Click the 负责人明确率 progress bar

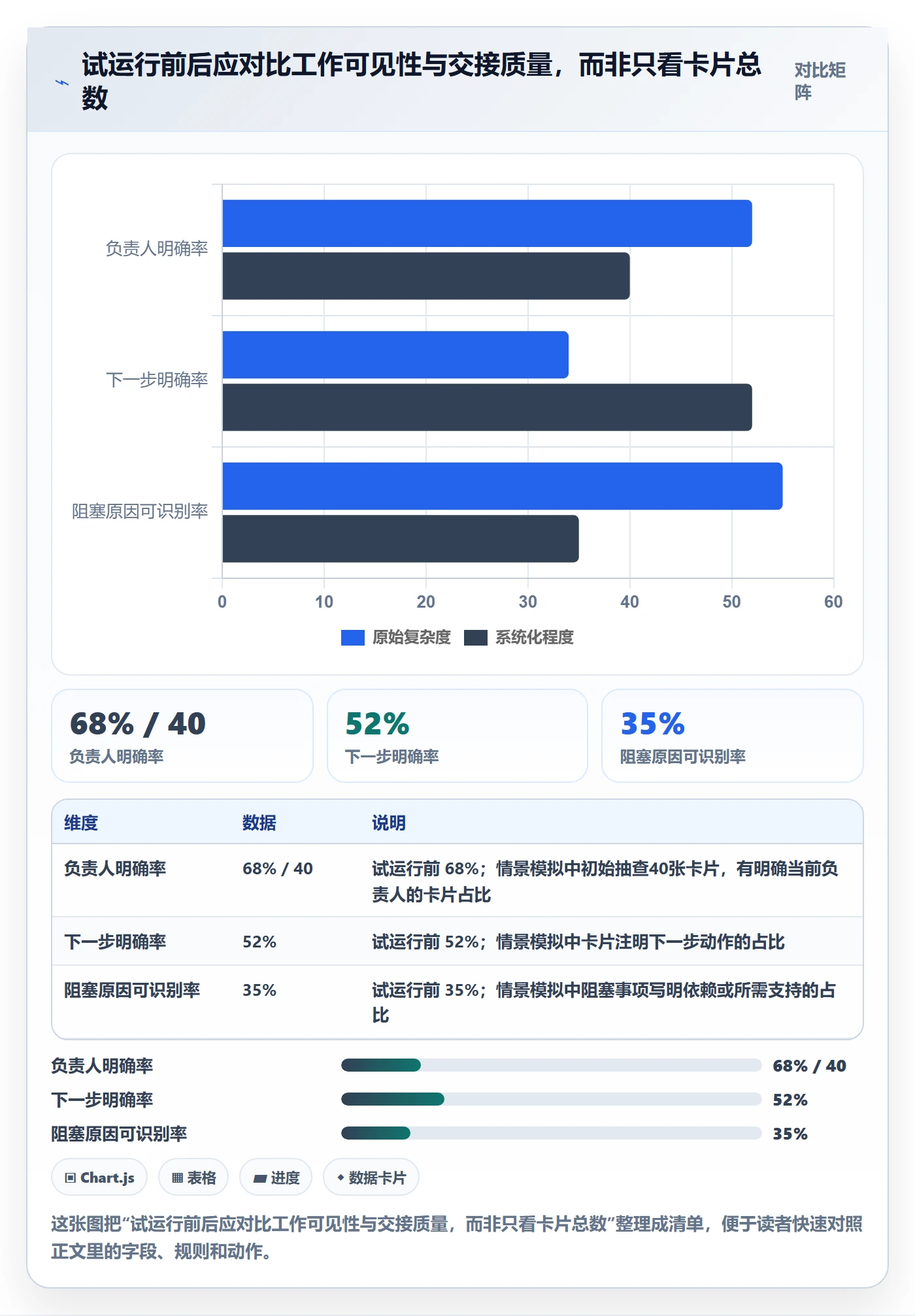coord(552,1065)
